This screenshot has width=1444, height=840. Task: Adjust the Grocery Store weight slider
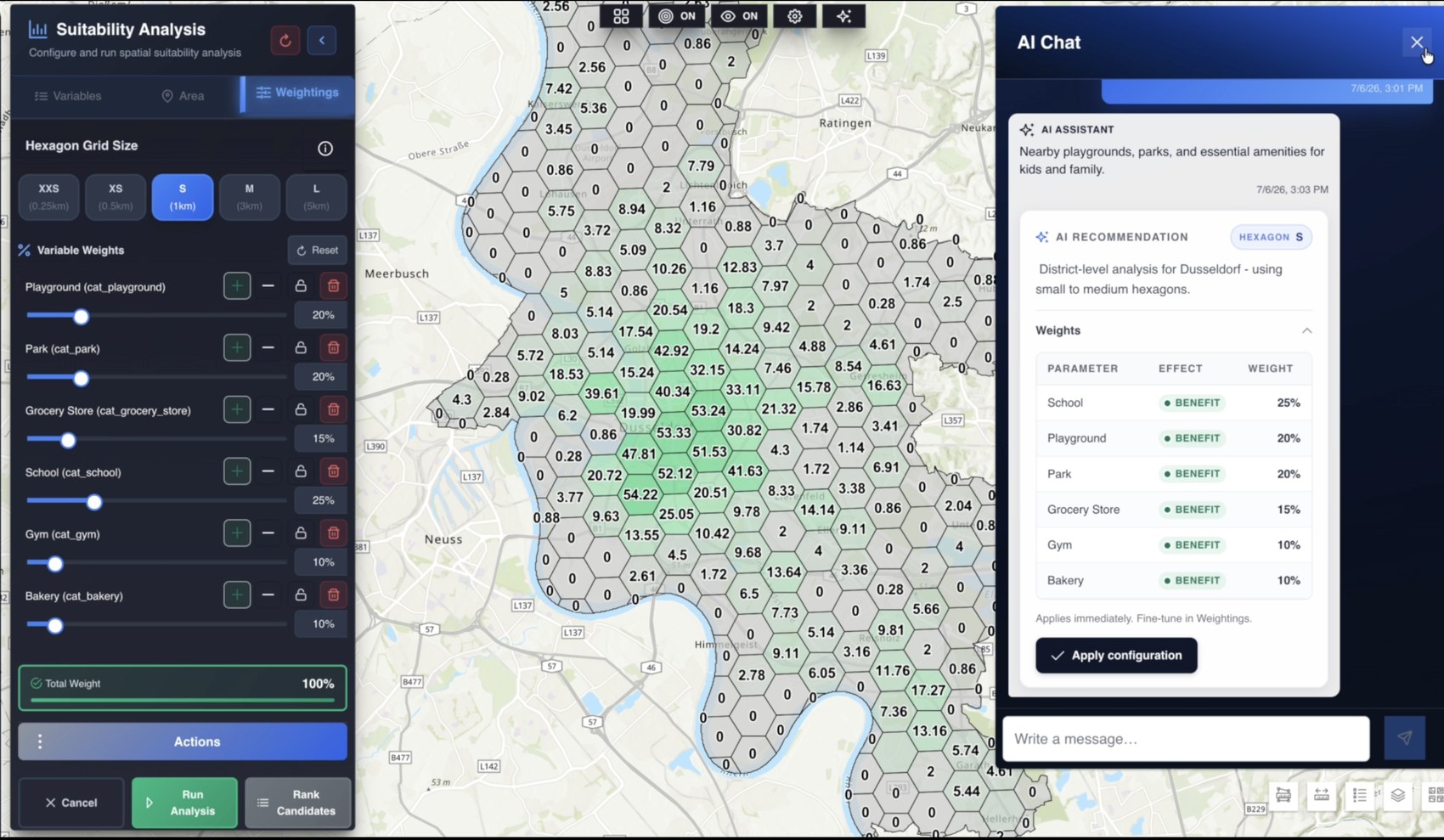(68, 440)
